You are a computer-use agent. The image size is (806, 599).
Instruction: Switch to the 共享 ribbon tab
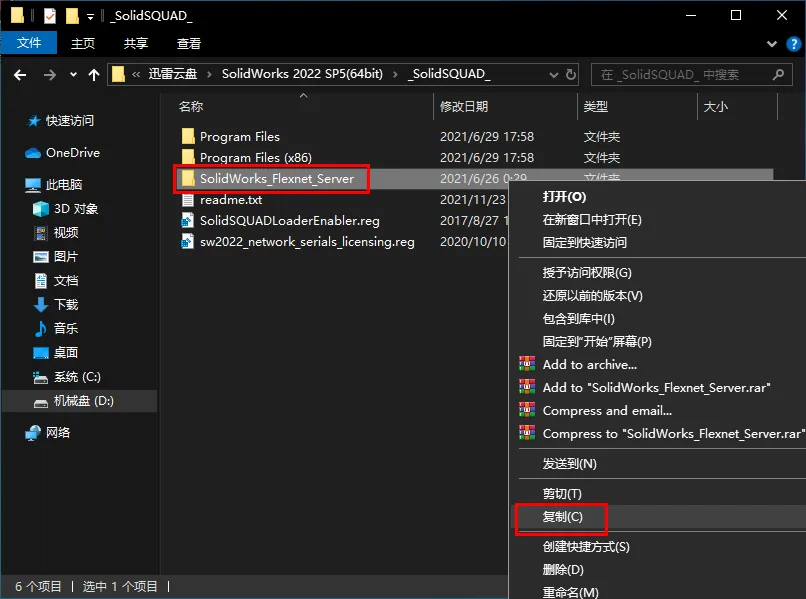point(136,43)
